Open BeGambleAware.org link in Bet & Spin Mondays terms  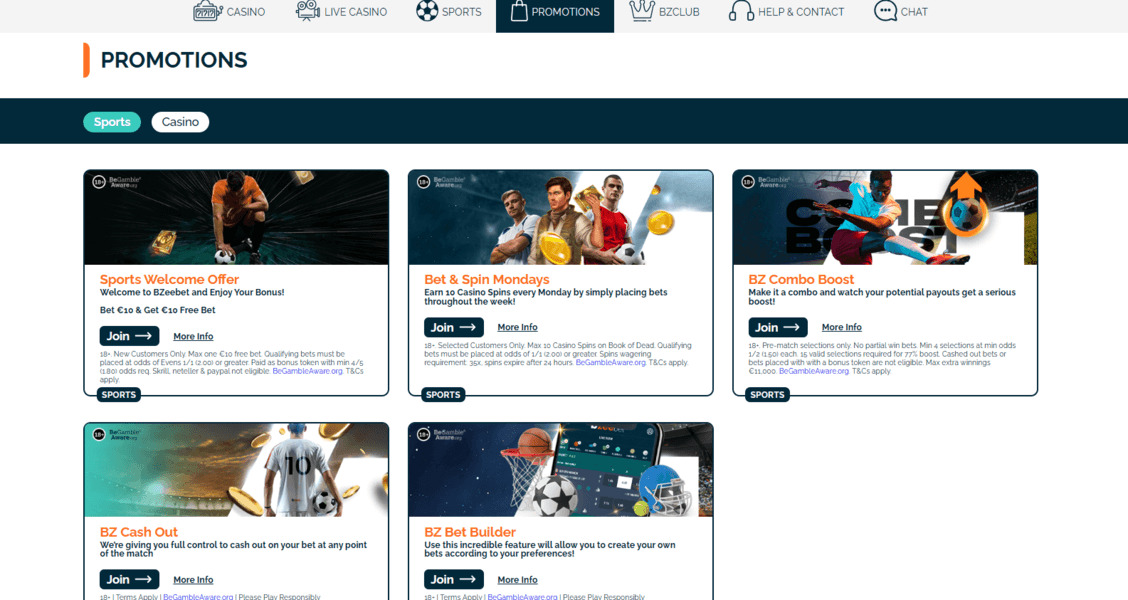tap(610, 363)
